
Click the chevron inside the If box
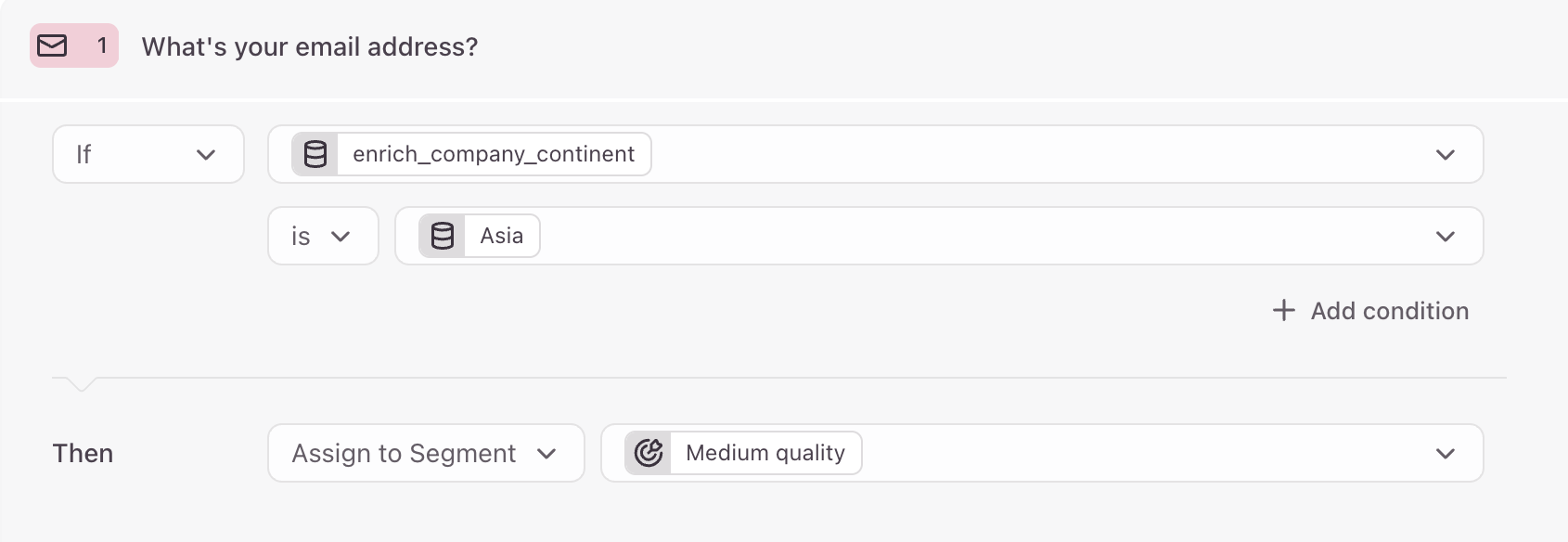(206, 154)
